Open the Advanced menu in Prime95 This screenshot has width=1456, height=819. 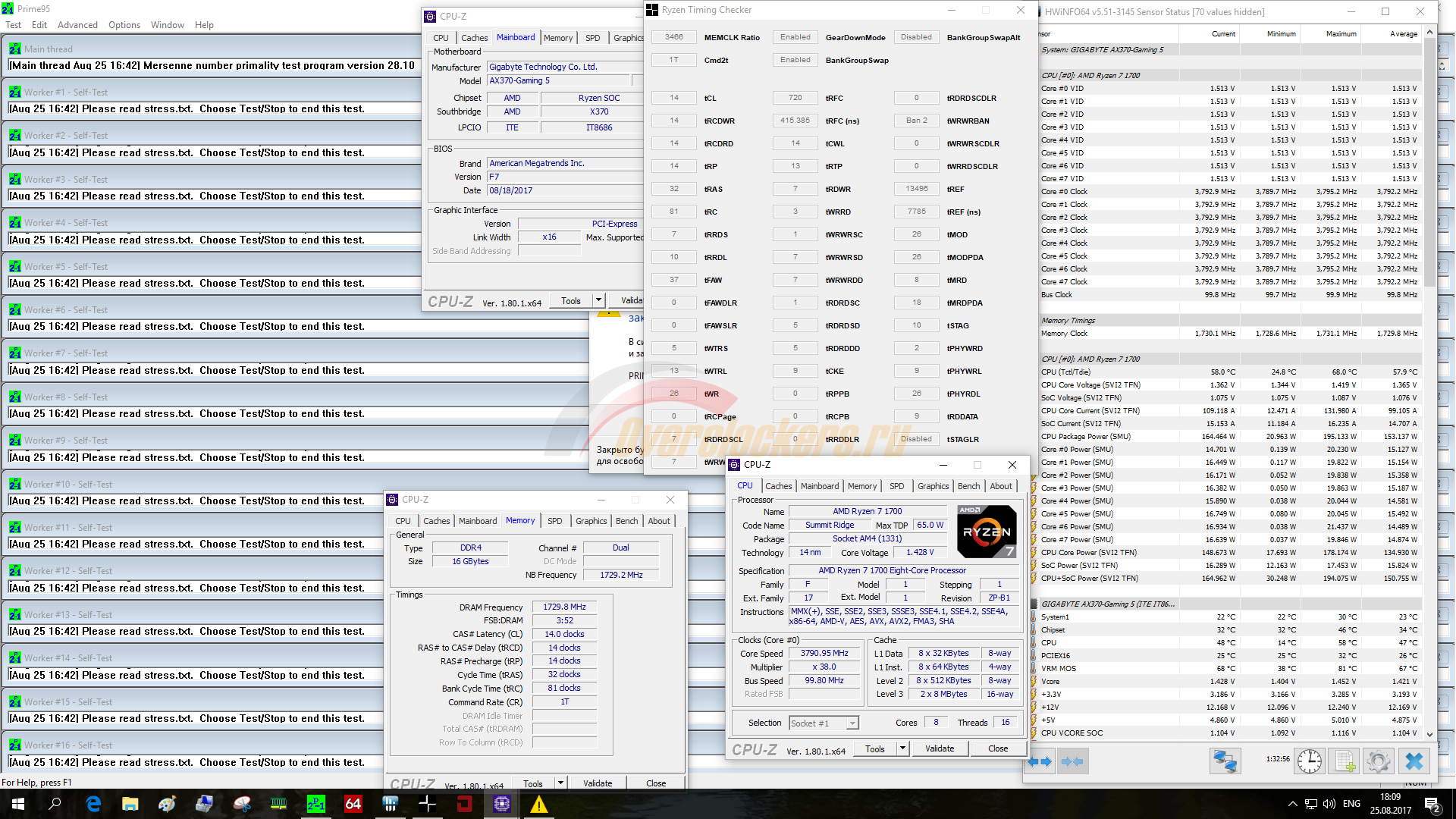point(77,25)
